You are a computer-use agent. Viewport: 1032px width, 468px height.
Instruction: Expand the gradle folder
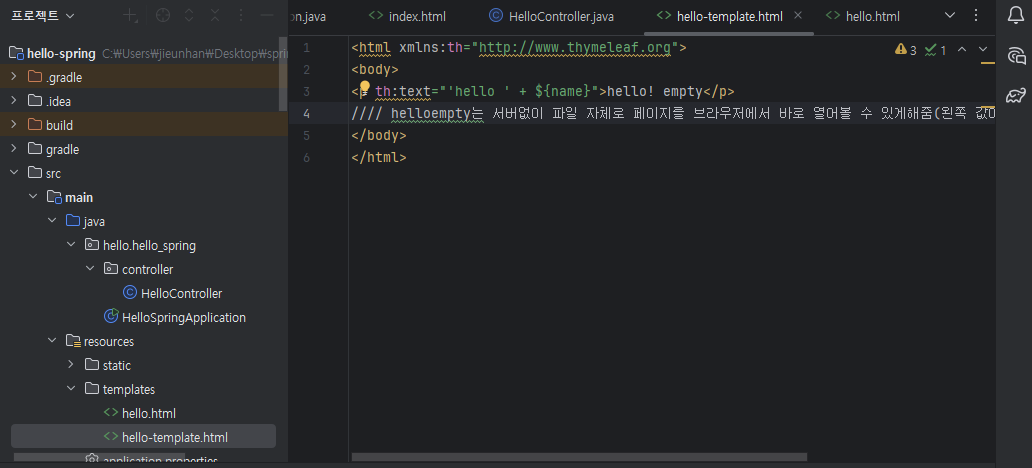tap(13, 149)
